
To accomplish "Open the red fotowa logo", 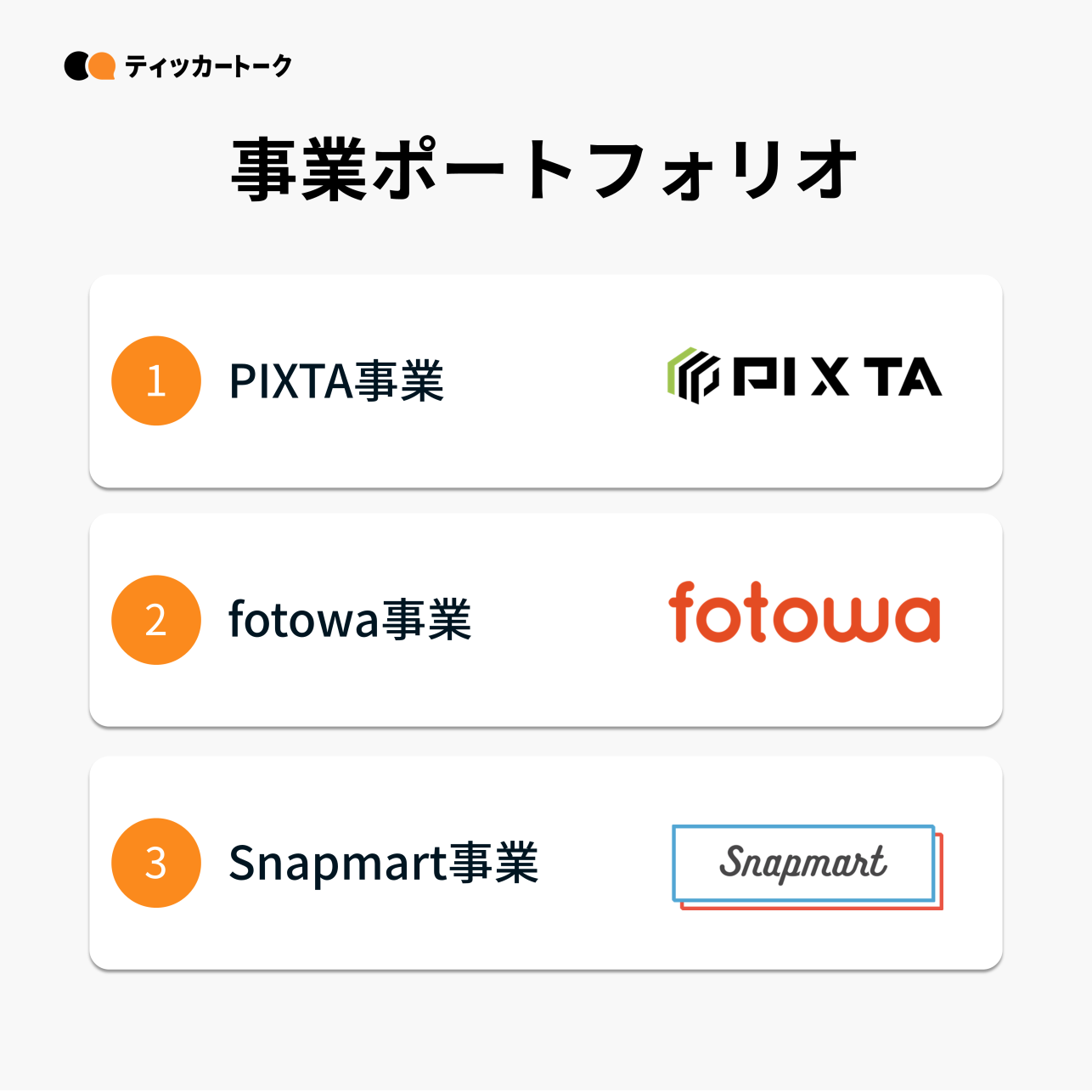I will pyautogui.click(x=804, y=613).
